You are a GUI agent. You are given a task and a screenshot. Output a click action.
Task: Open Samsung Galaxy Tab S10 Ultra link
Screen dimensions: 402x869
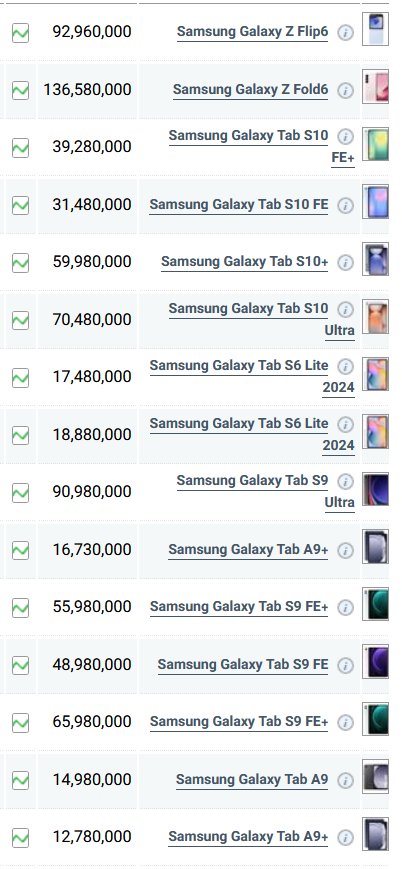(x=261, y=319)
